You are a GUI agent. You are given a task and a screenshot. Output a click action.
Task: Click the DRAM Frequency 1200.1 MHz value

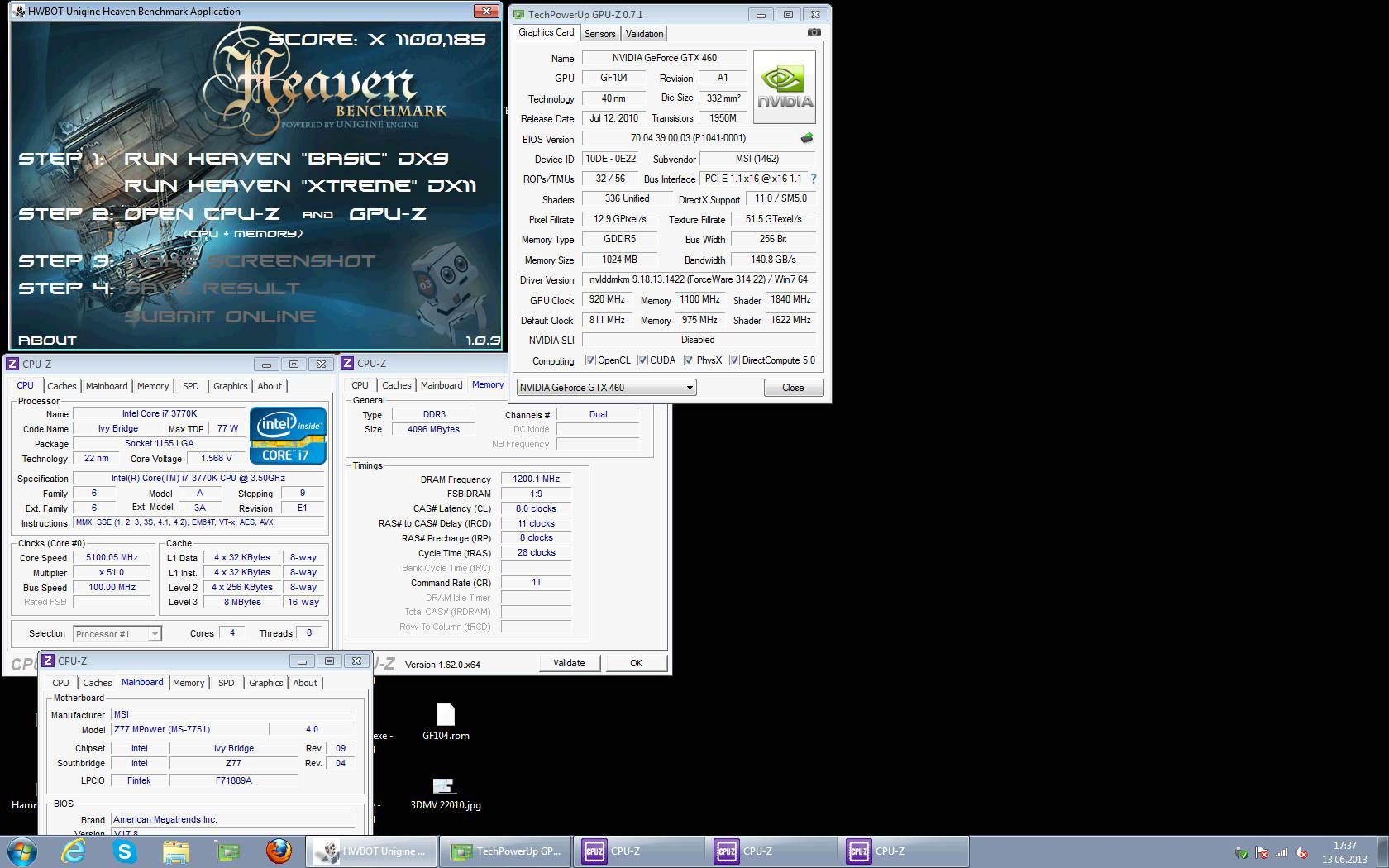pyautogui.click(x=536, y=479)
